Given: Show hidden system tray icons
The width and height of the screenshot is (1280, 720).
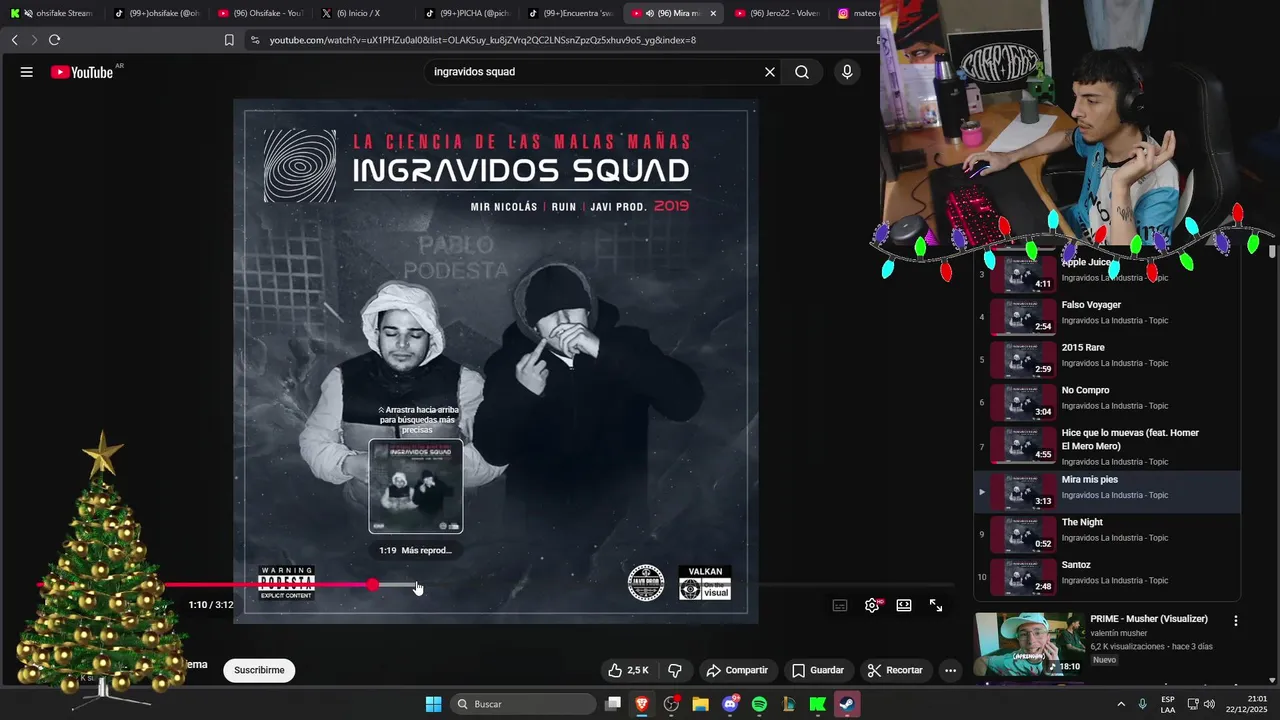Looking at the screenshot, I should click(1121, 704).
